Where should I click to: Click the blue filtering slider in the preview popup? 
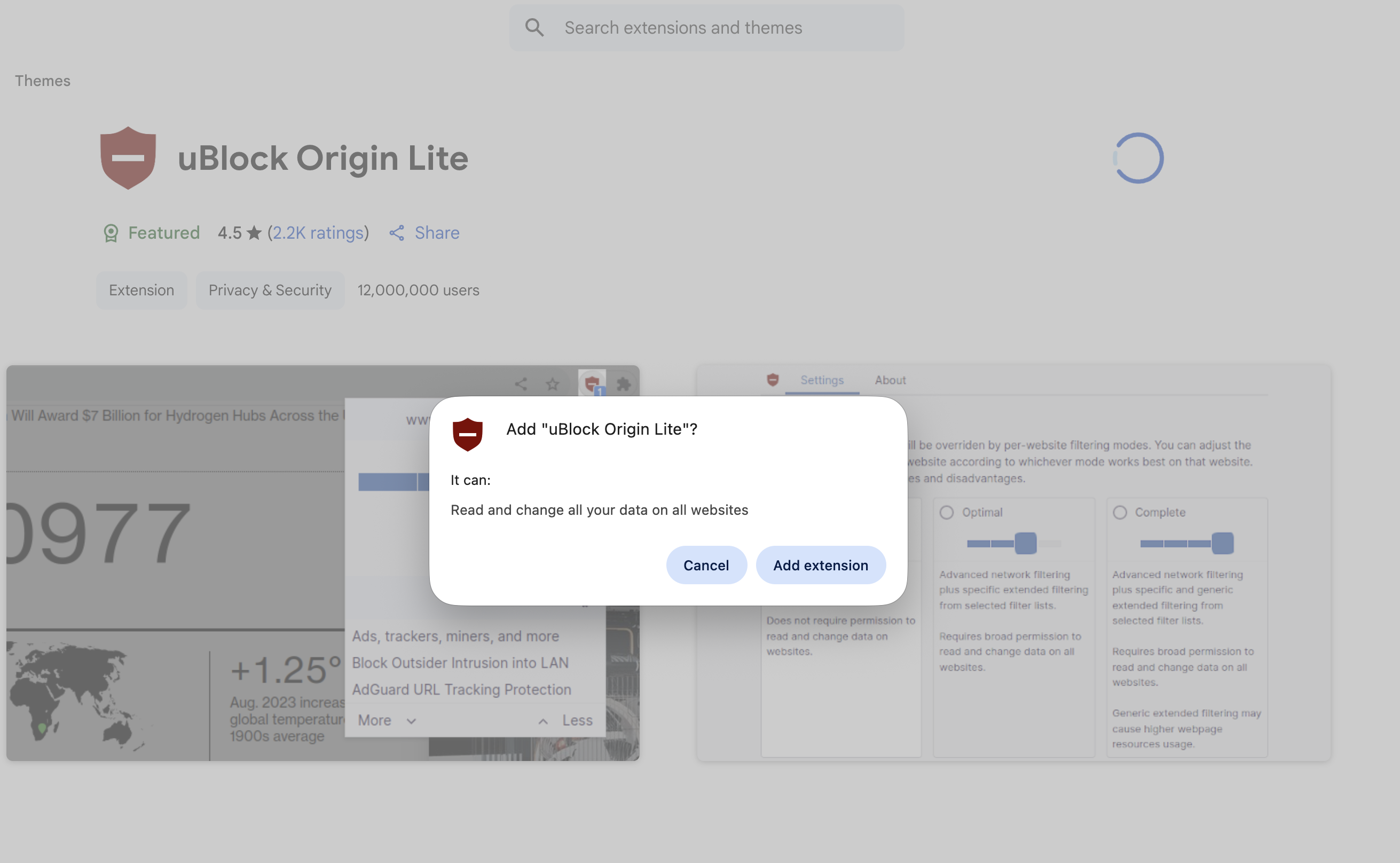click(x=394, y=482)
